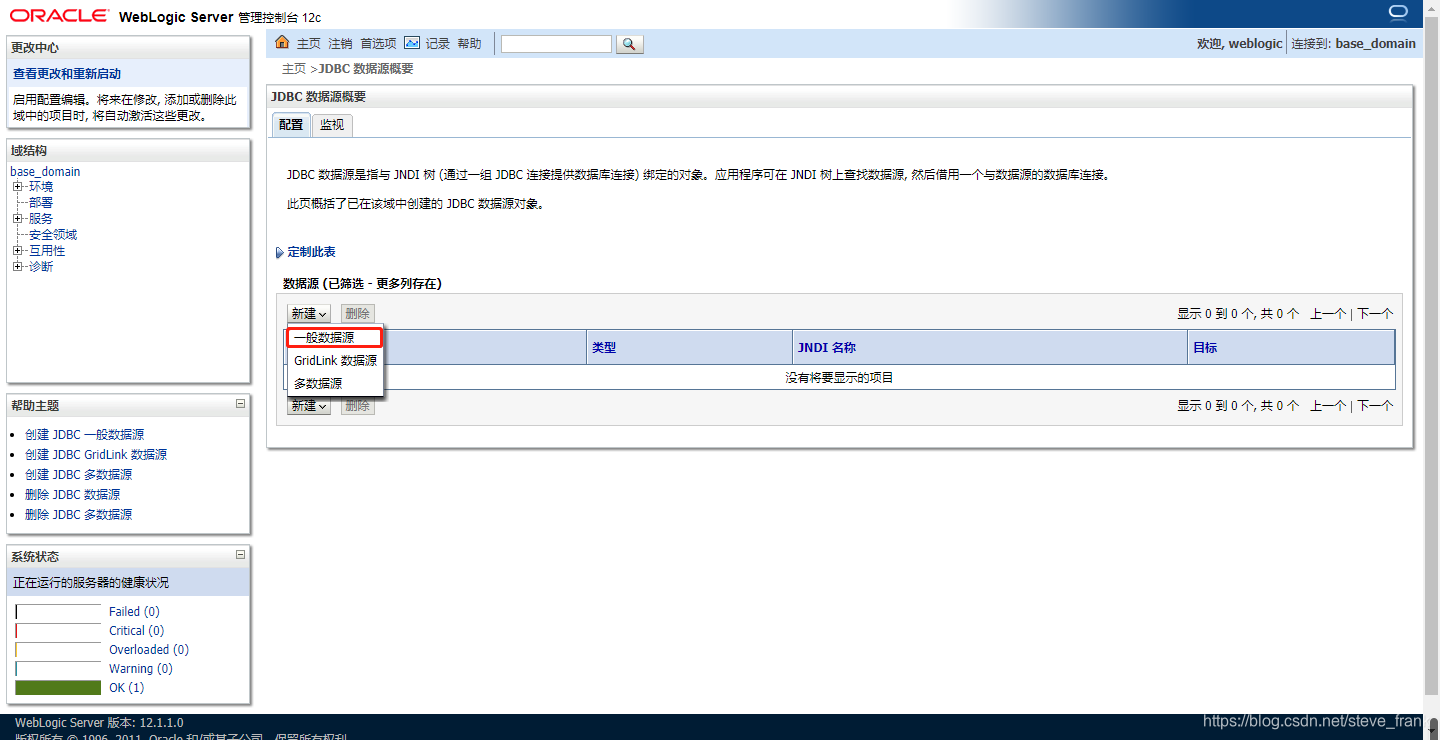Open 部署 in the domain tree
Viewport: 1440px width, 740px height.
pyautogui.click(x=41, y=203)
